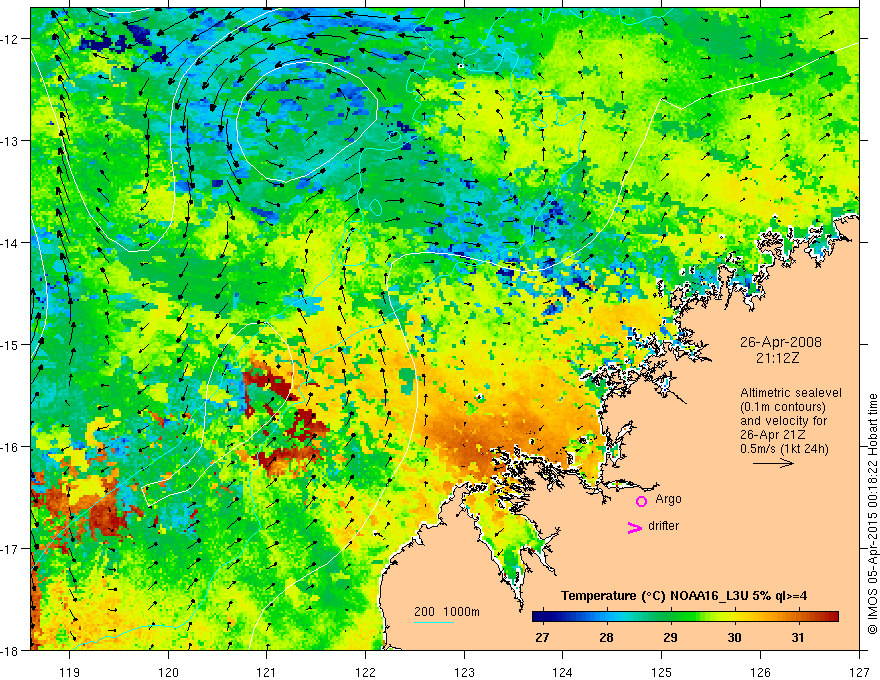Click the longitude axis label 127
The height and width of the screenshot is (680, 880).
[x=859, y=672]
